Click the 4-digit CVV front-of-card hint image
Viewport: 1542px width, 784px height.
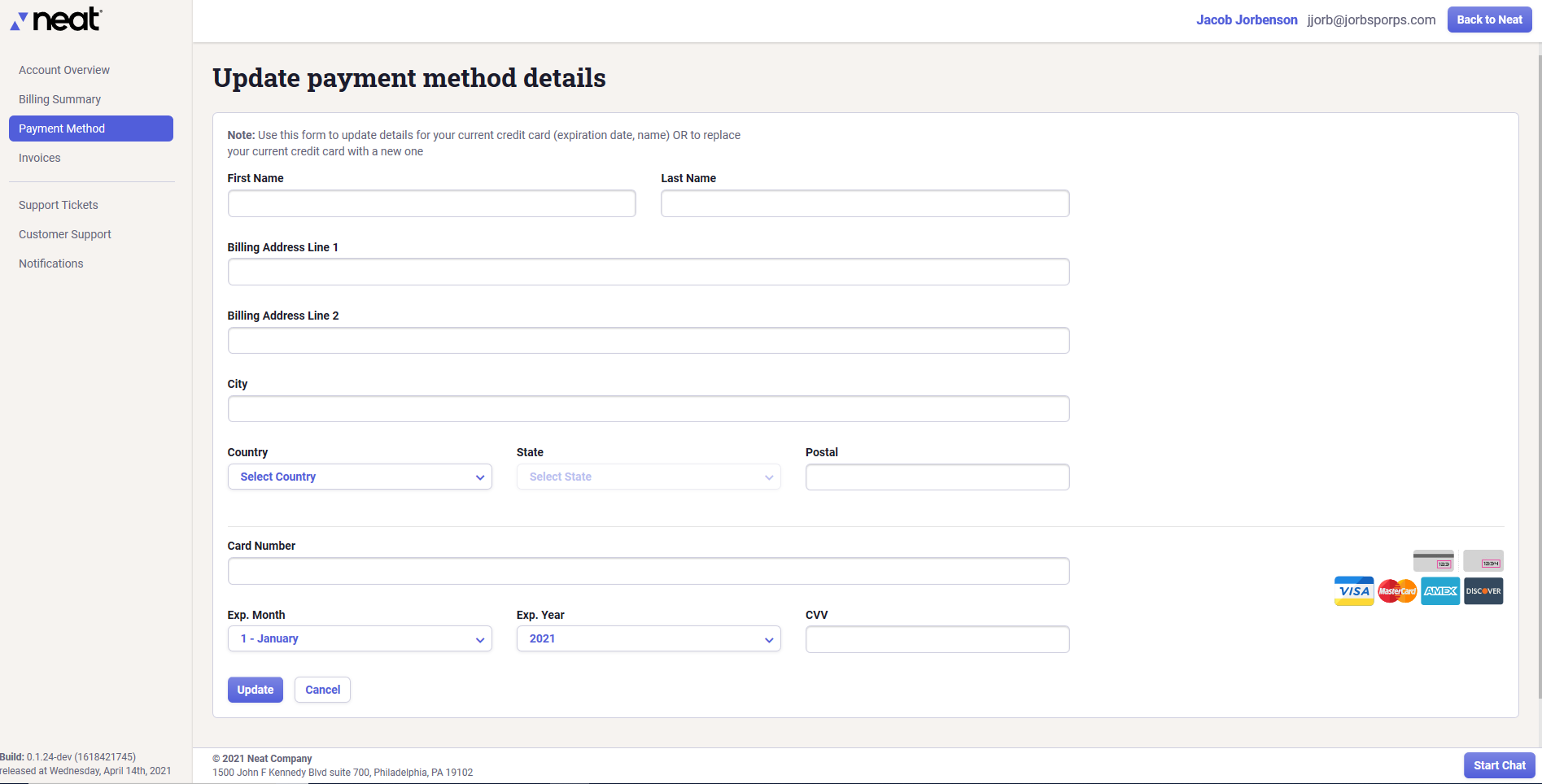click(1483, 561)
